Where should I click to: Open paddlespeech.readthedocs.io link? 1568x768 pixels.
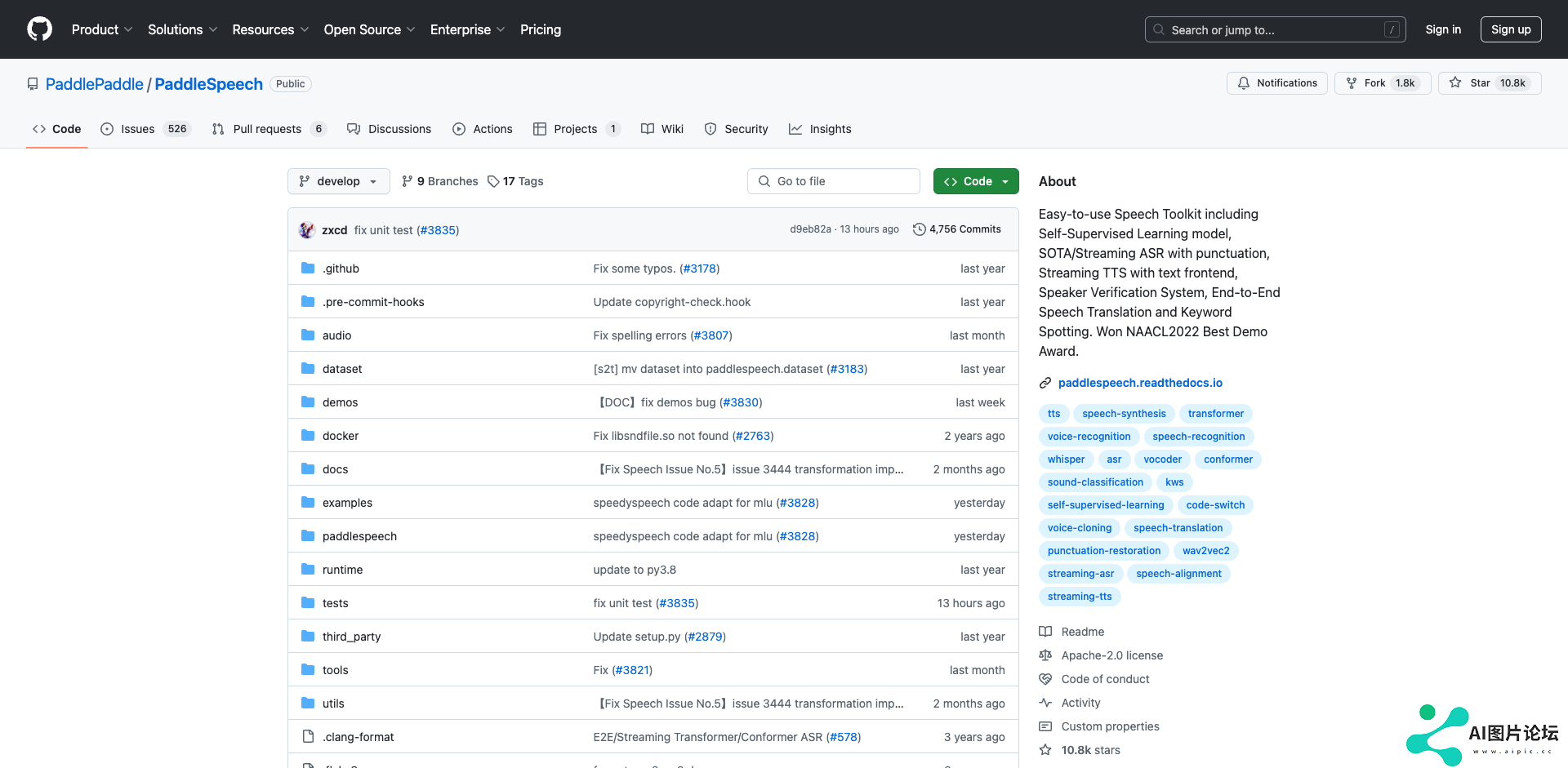tap(1140, 383)
